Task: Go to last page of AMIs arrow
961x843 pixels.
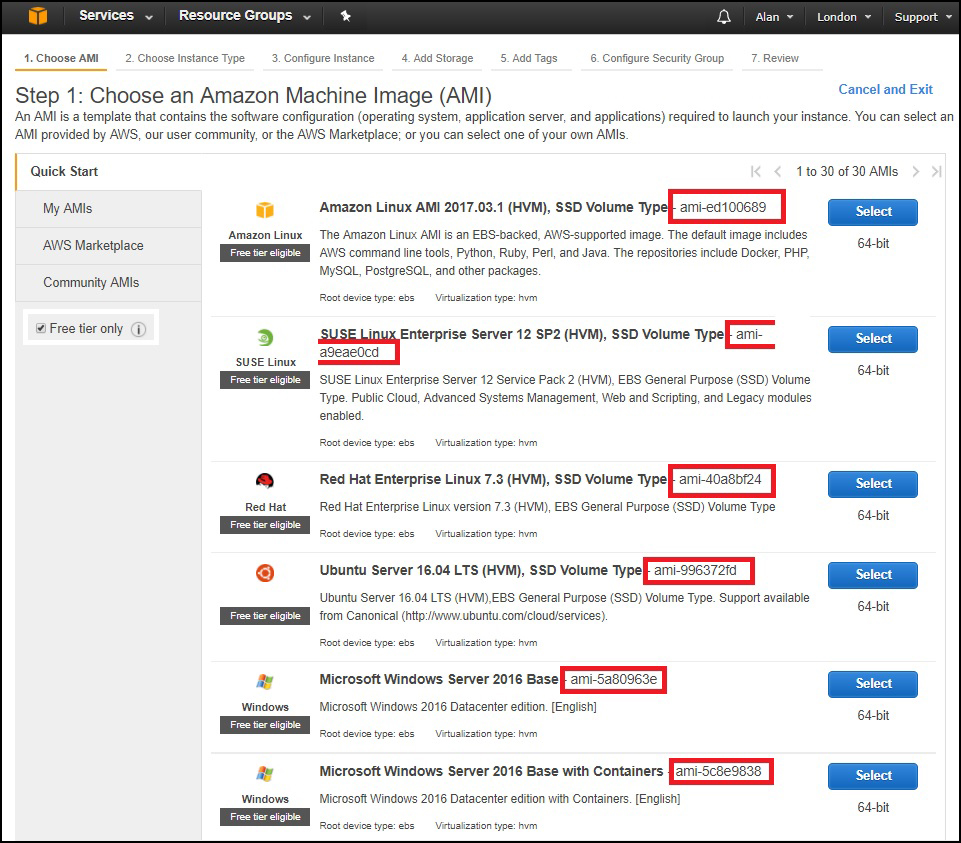Action: (x=936, y=172)
